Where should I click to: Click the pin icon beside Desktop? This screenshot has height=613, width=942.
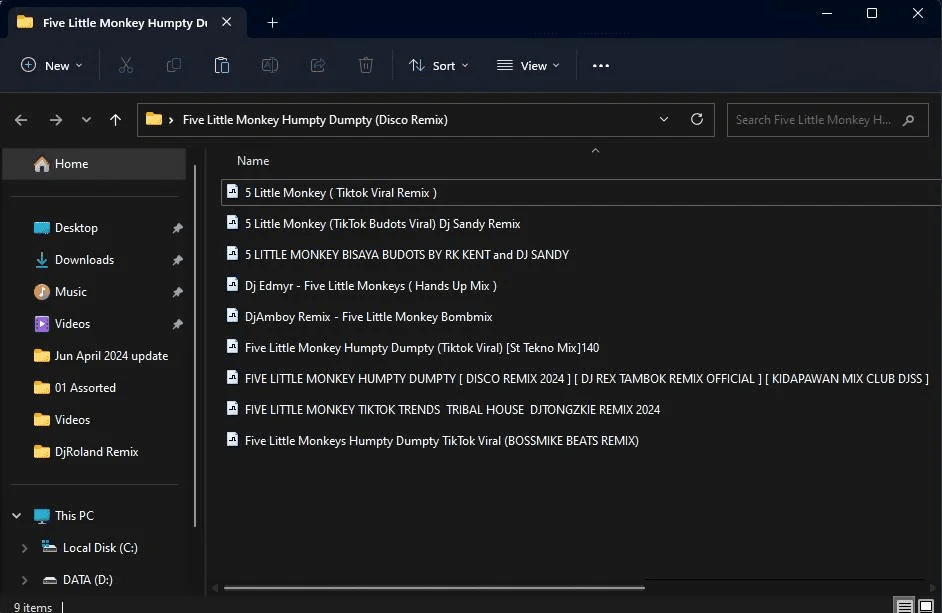click(177, 228)
